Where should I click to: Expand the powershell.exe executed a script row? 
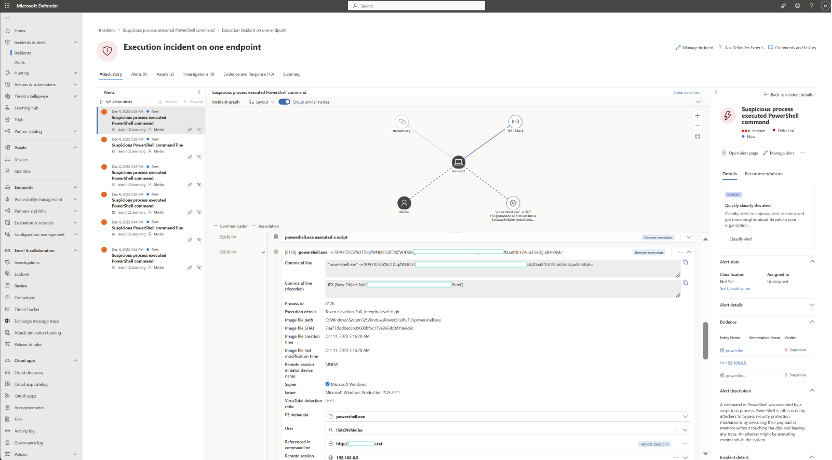(689, 237)
